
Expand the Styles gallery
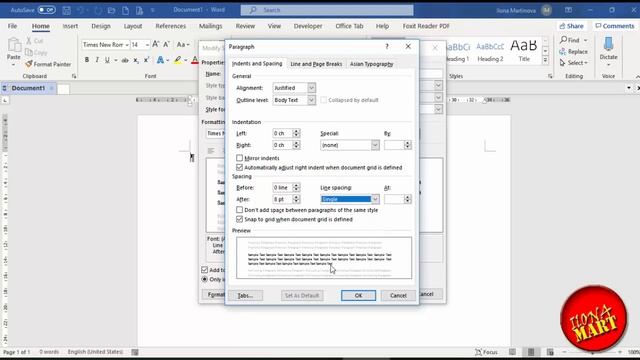tap(545, 60)
